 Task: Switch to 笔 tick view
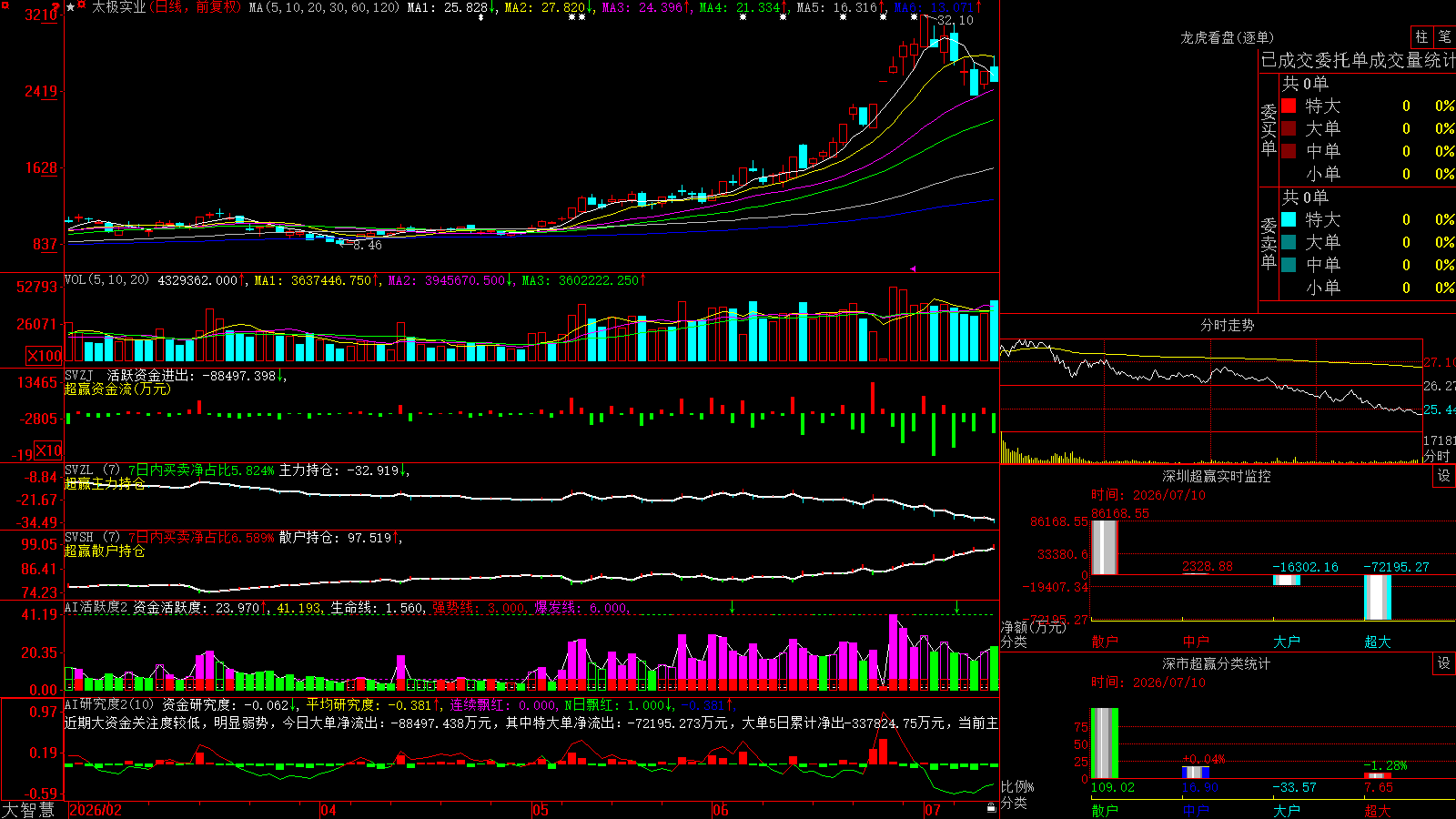1445,36
